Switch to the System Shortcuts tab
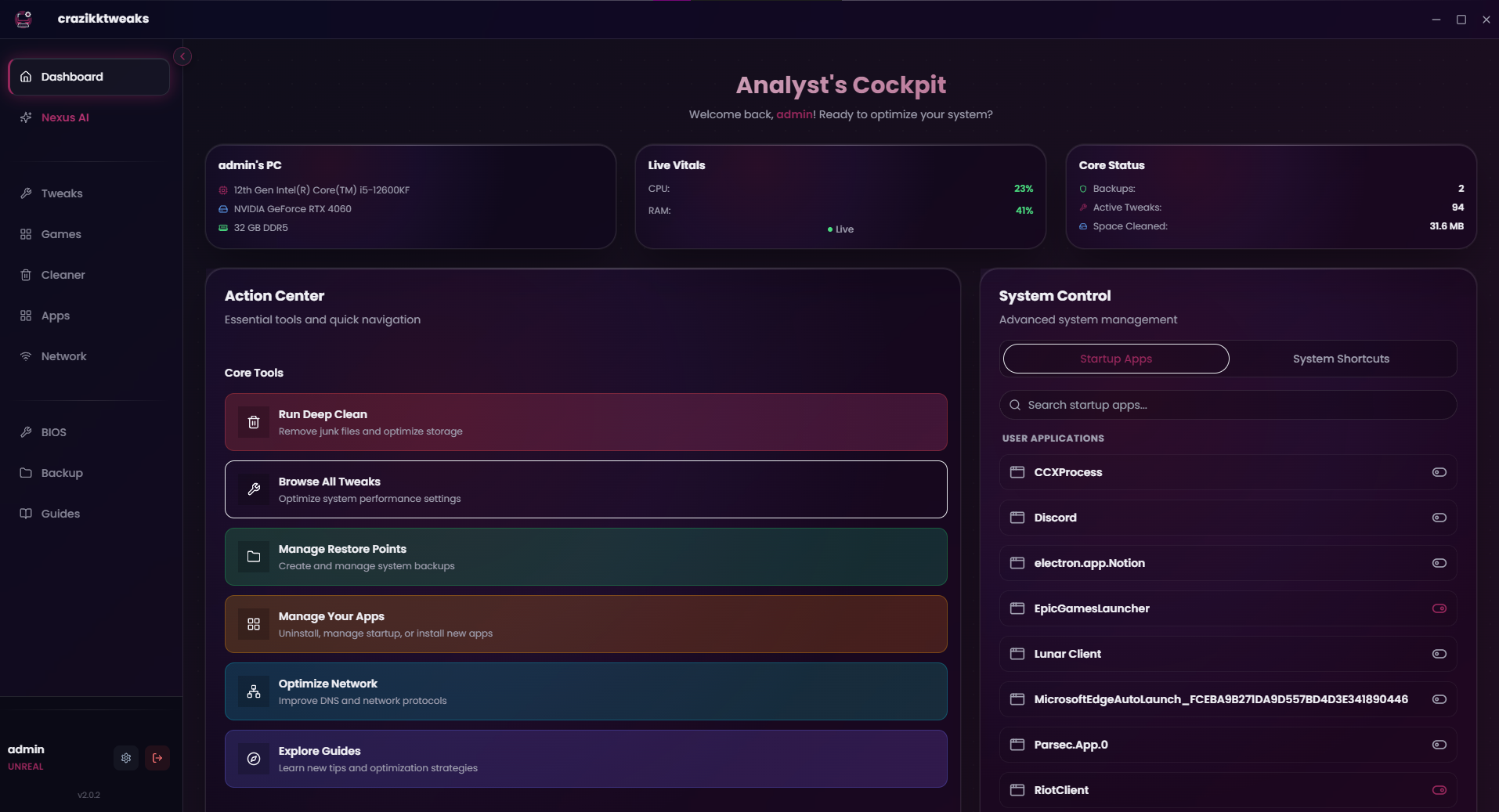The image size is (1499, 812). [x=1341, y=359]
